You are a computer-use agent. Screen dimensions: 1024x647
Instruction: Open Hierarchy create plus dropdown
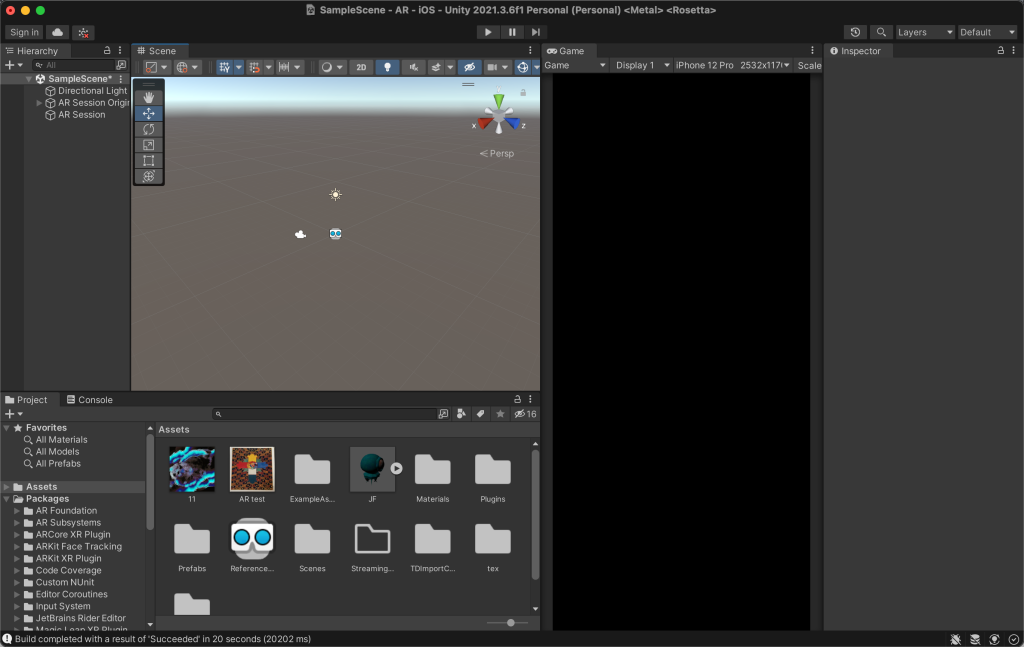click(x=14, y=65)
